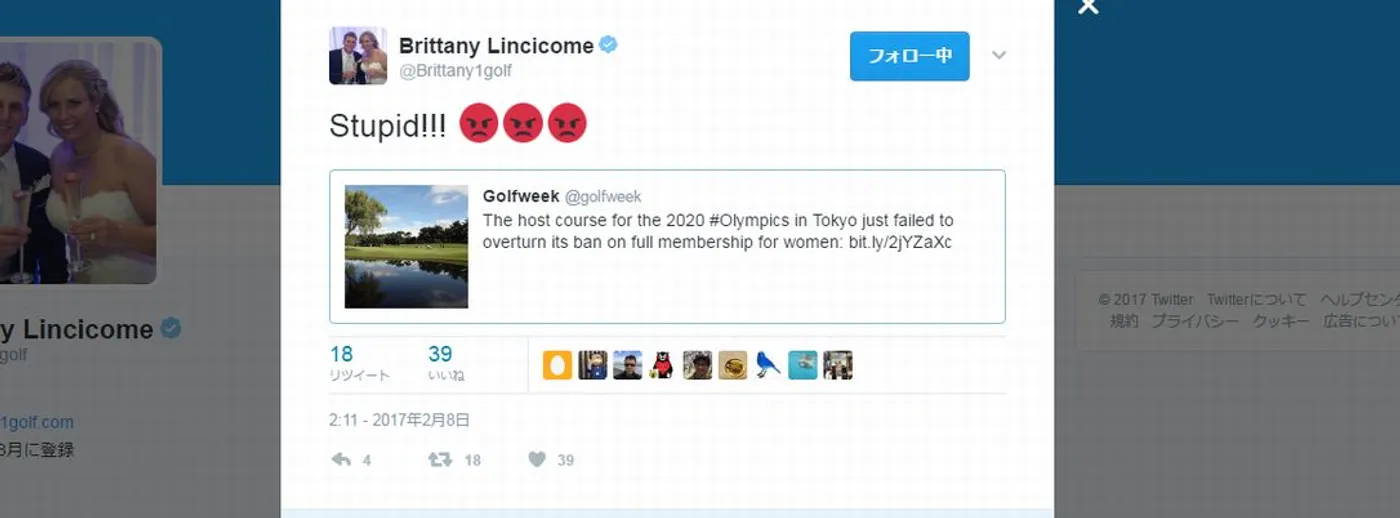The width and height of the screenshot is (1400, 518).
Task: Click the verified badge next to Brittany Lincicome
Action: pyautogui.click(x=607, y=45)
